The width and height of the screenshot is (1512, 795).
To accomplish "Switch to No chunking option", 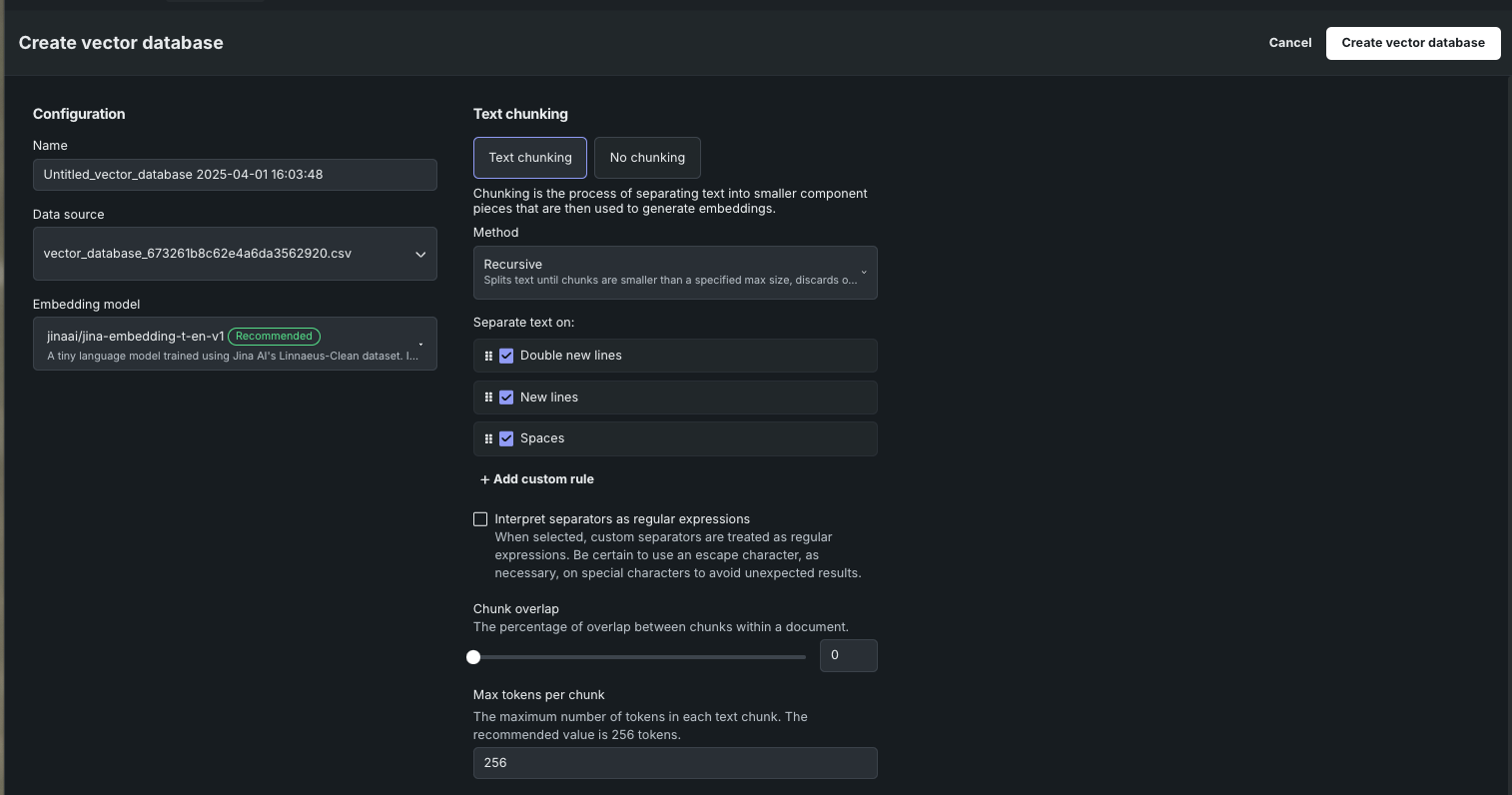I will tap(647, 158).
